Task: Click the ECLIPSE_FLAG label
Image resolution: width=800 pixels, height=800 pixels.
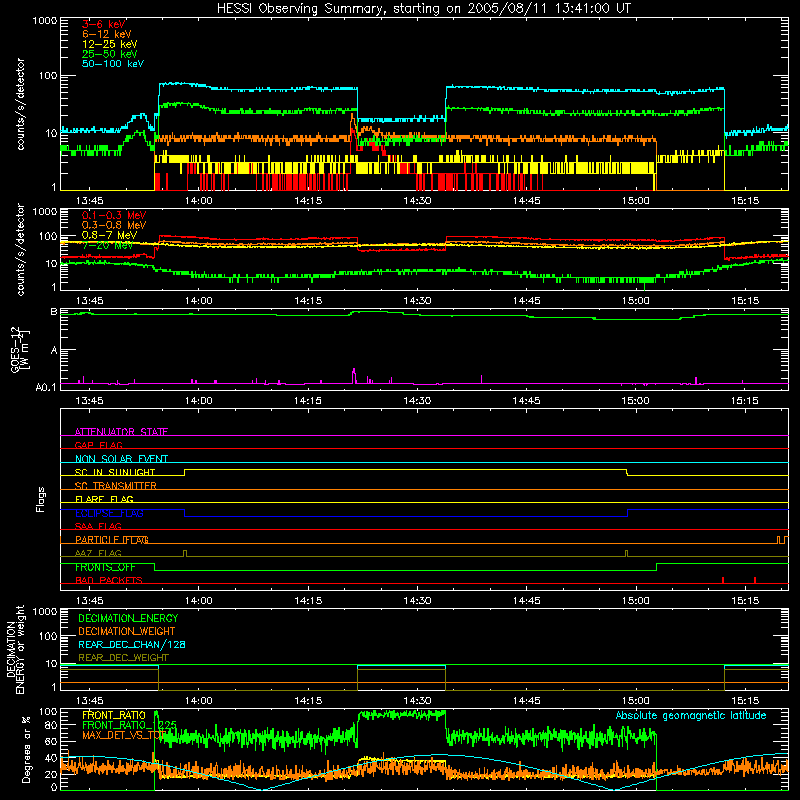Action: [109, 513]
